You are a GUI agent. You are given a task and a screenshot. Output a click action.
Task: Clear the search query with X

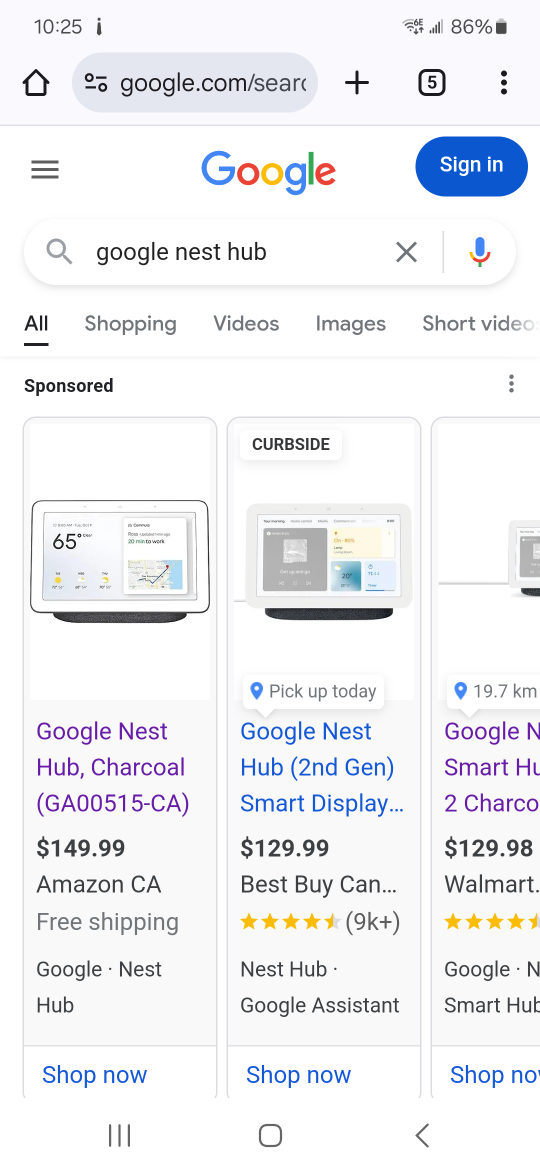[406, 252]
